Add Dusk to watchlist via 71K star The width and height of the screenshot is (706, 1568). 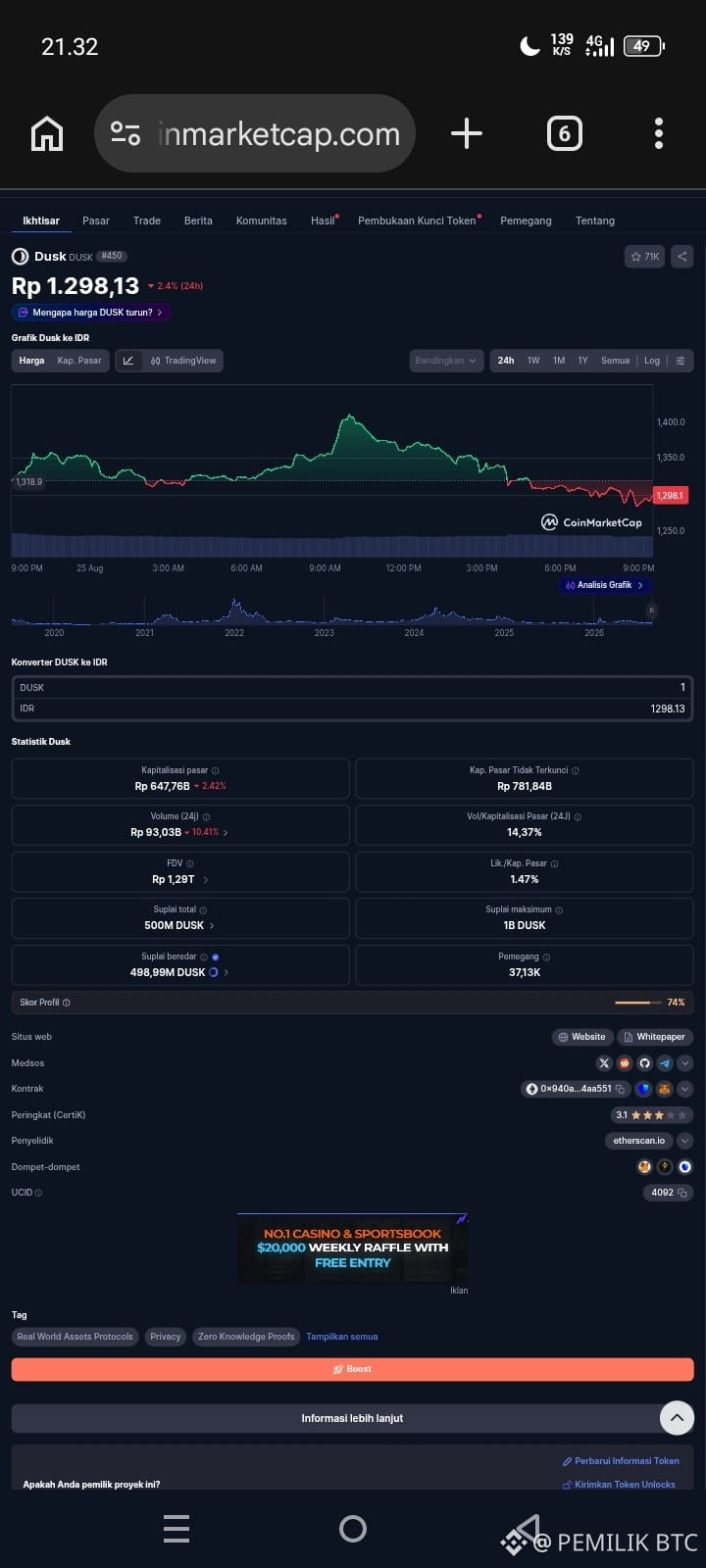645,257
